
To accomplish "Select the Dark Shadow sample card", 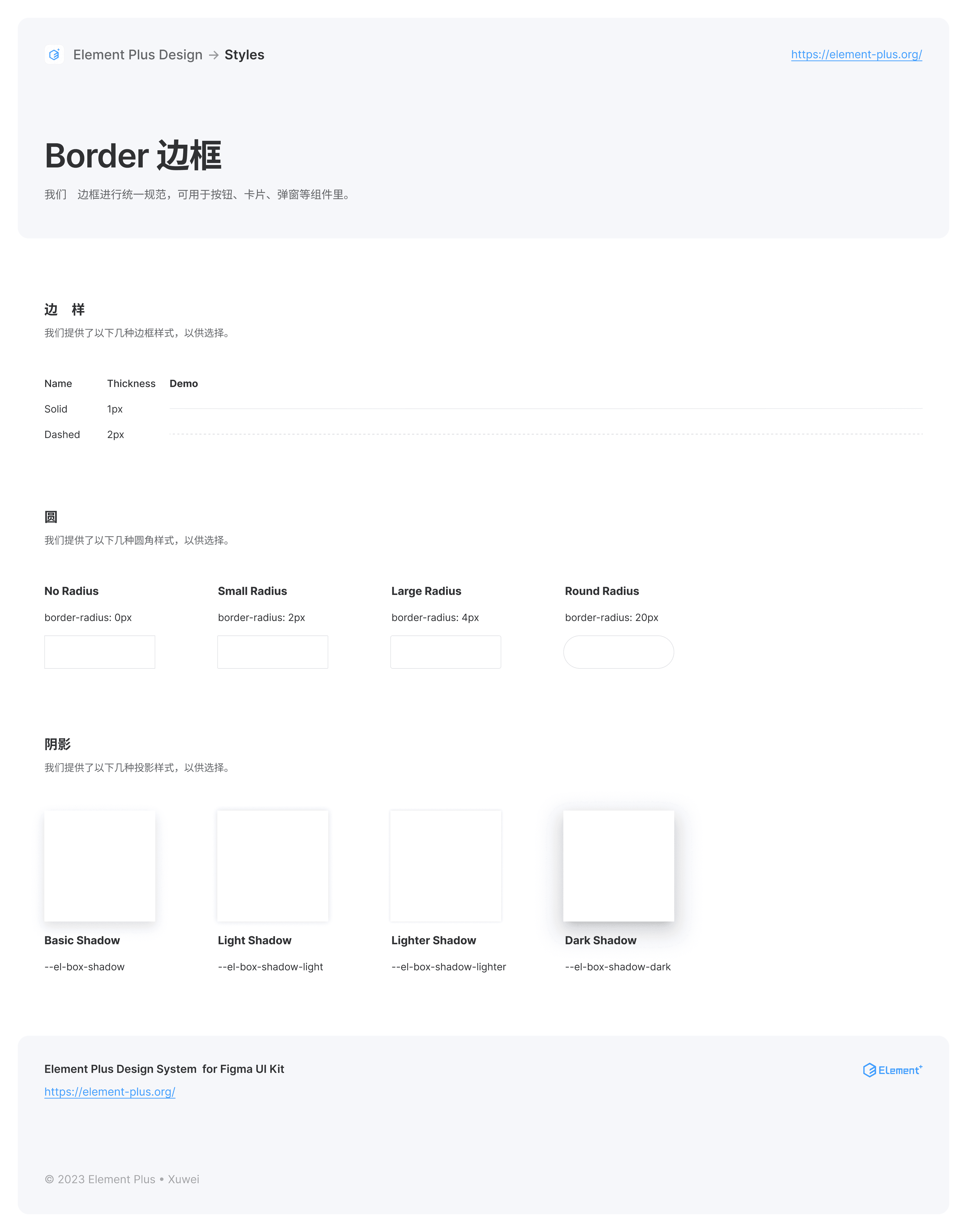I will click(x=618, y=866).
